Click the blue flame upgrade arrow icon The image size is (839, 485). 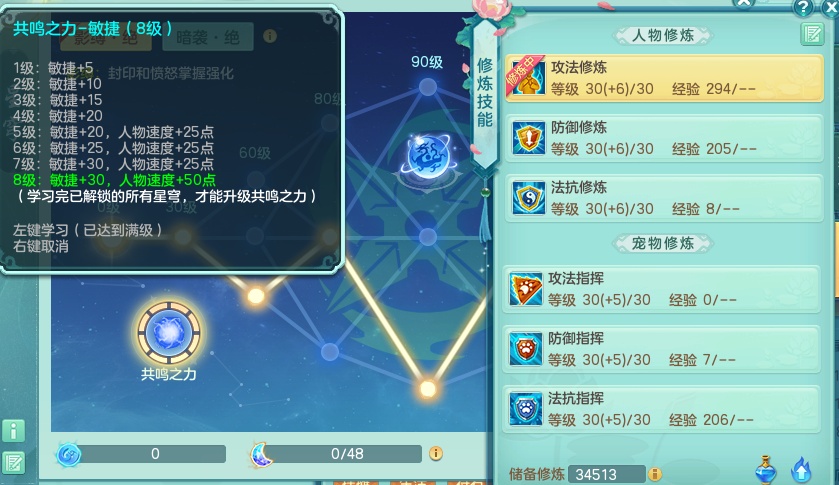point(801,471)
